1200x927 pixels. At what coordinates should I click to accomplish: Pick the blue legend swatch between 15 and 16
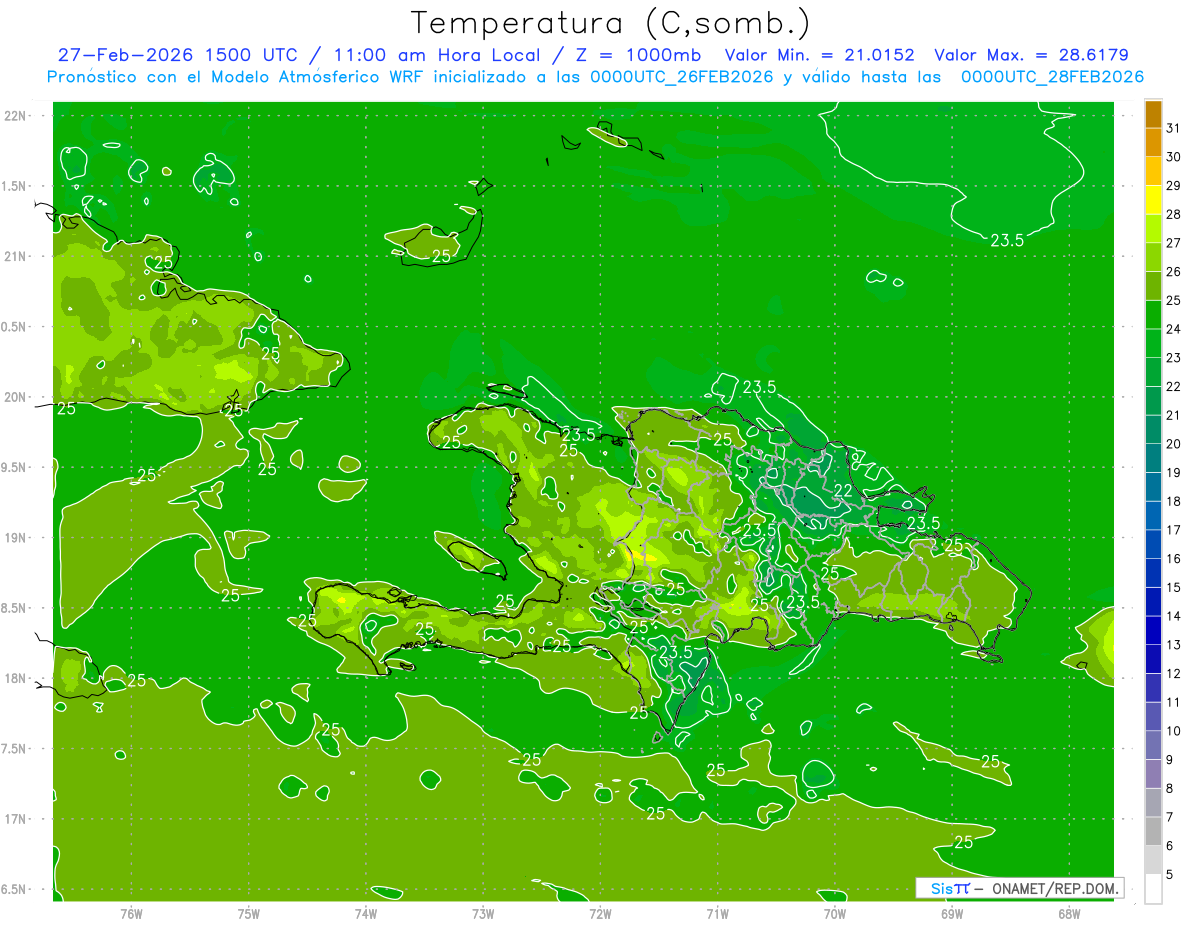[x=1153, y=573]
